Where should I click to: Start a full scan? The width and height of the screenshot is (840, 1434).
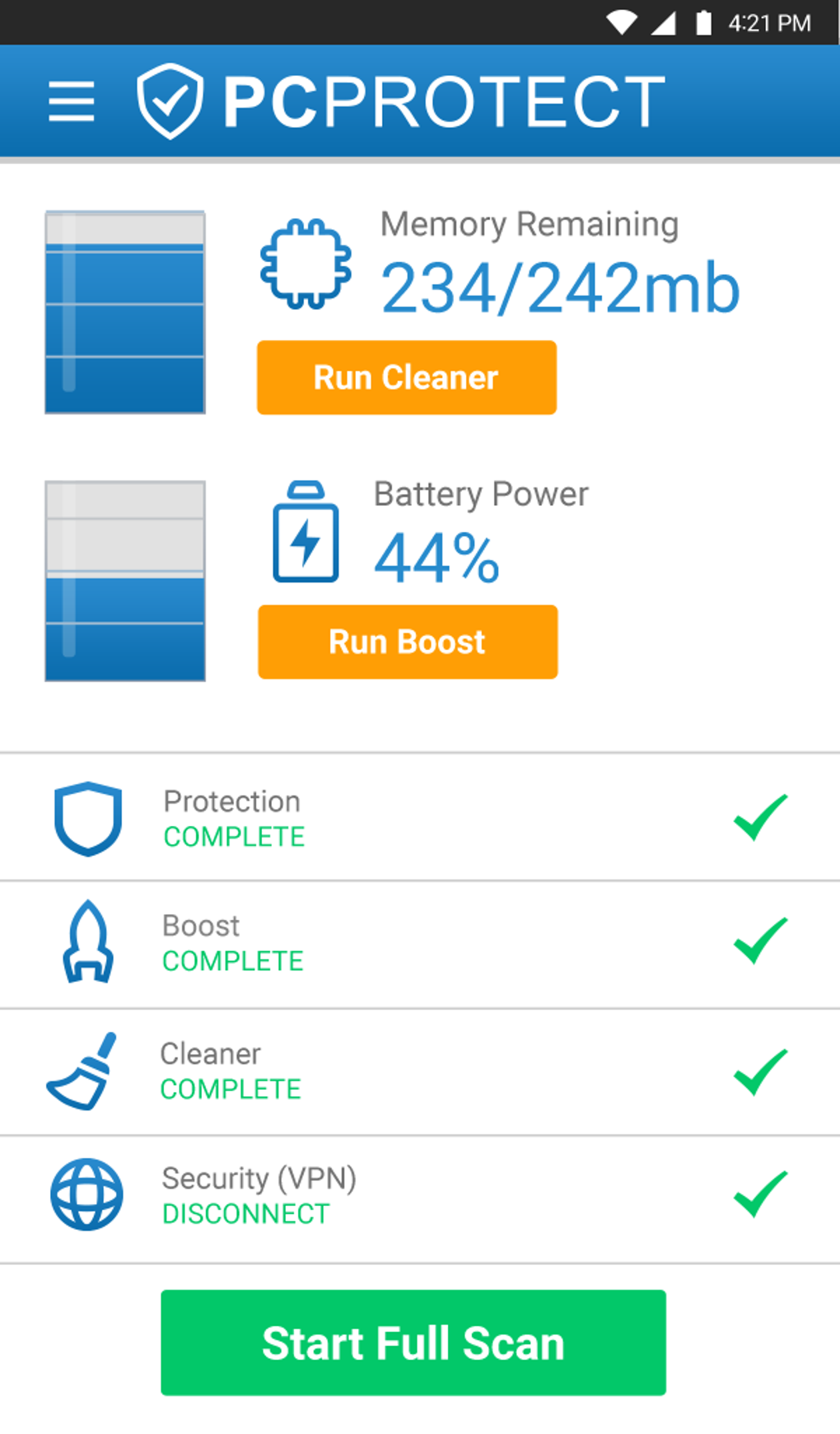(413, 1343)
